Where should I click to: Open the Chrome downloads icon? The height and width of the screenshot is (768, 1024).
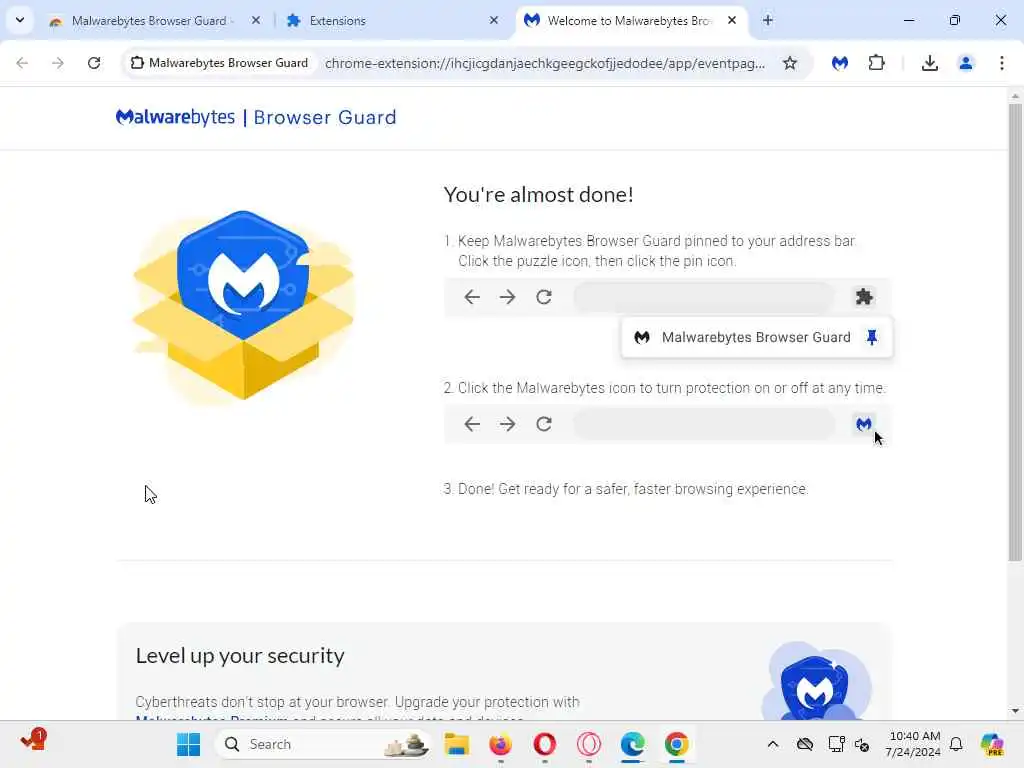tap(929, 63)
